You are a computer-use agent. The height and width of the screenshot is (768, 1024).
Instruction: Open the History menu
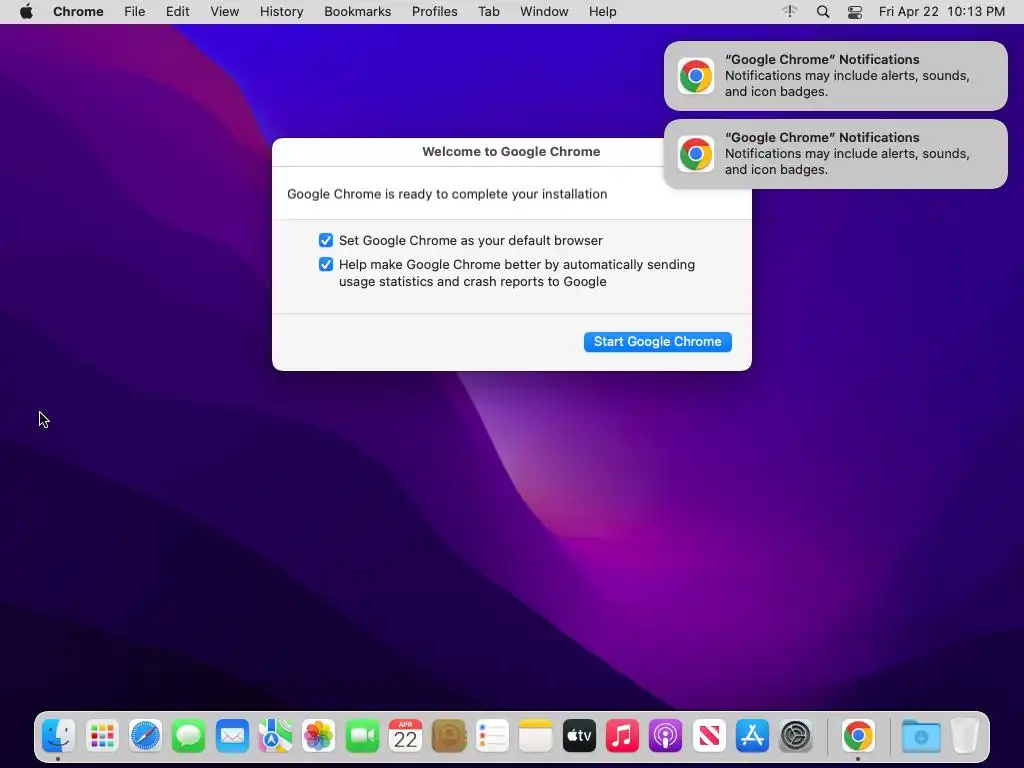[281, 12]
